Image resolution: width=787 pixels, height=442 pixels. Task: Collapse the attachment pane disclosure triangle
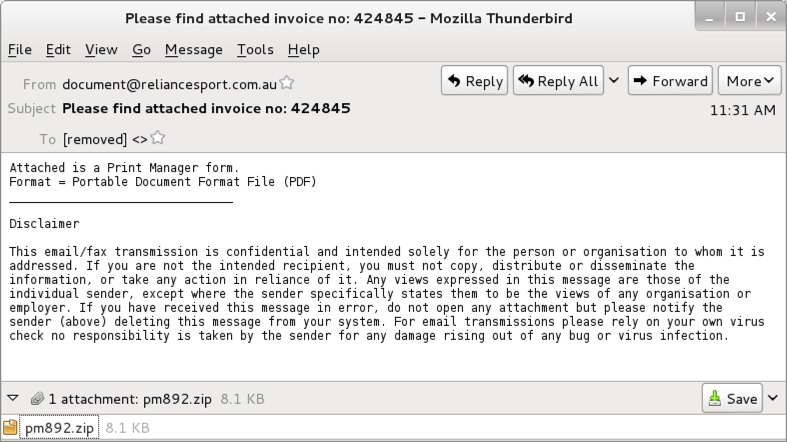pos(13,398)
